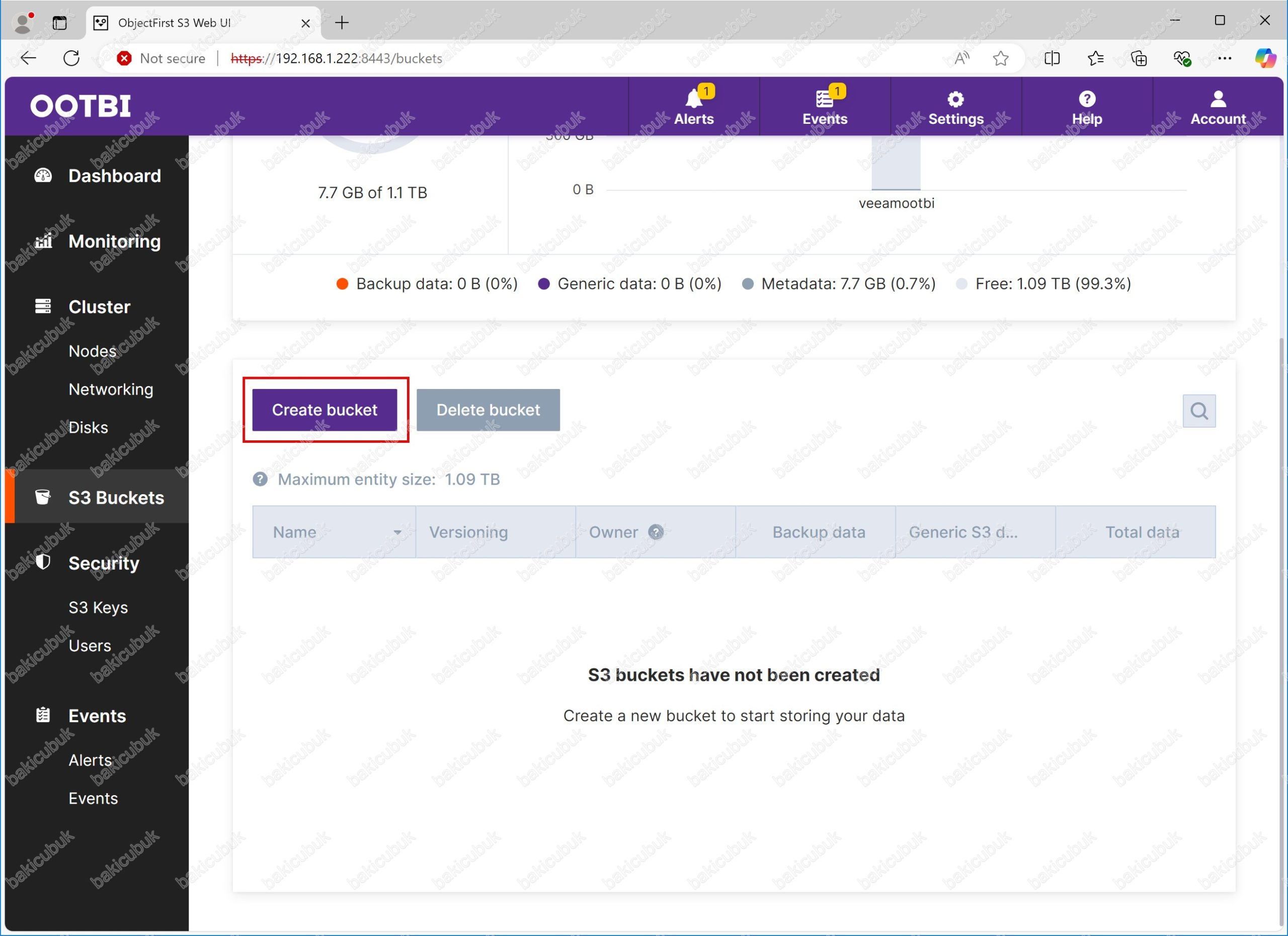Screen dimensions: 1288x936
Task: Click the Total data column header
Action: tap(1136, 532)
